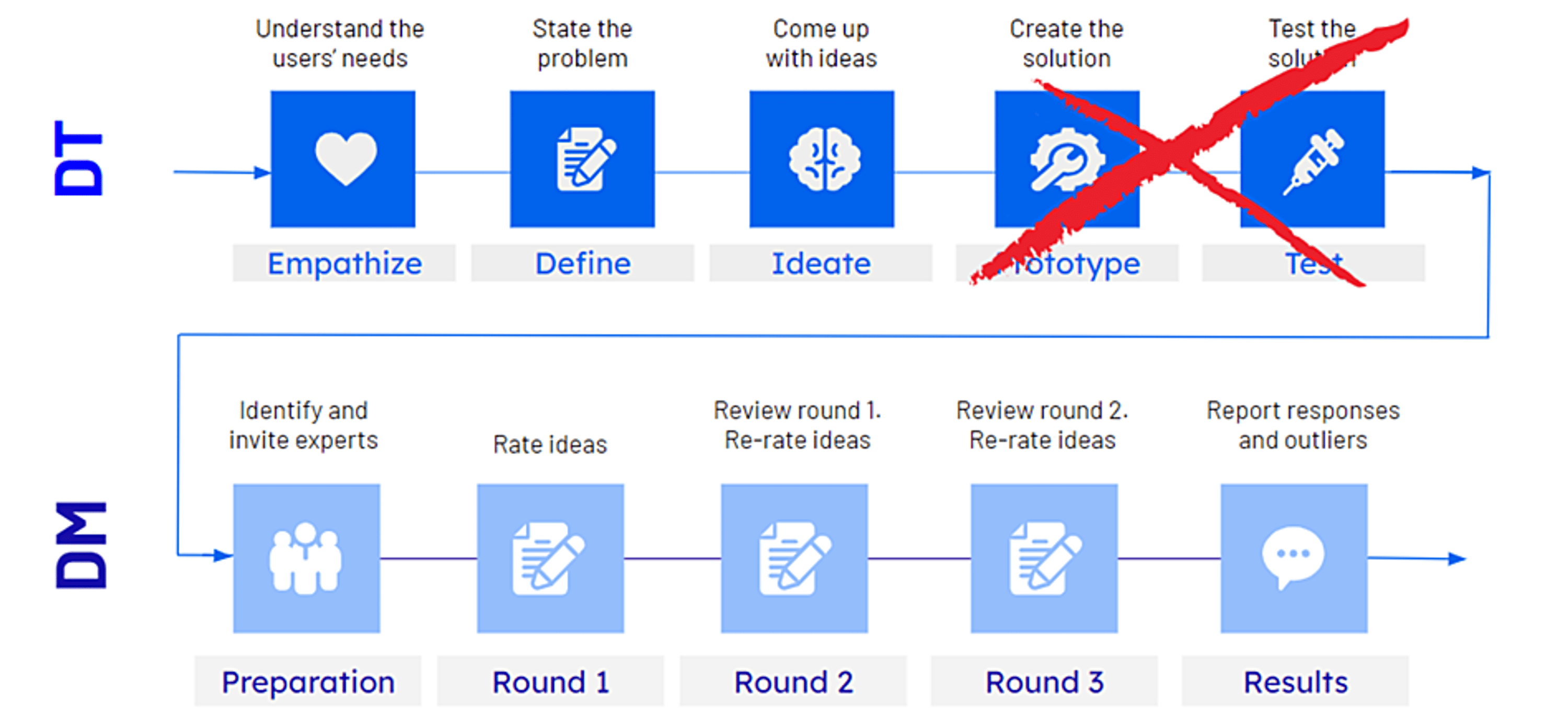Click the Empathize label
The image size is (1568, 726).
click(x=344, y=263)
